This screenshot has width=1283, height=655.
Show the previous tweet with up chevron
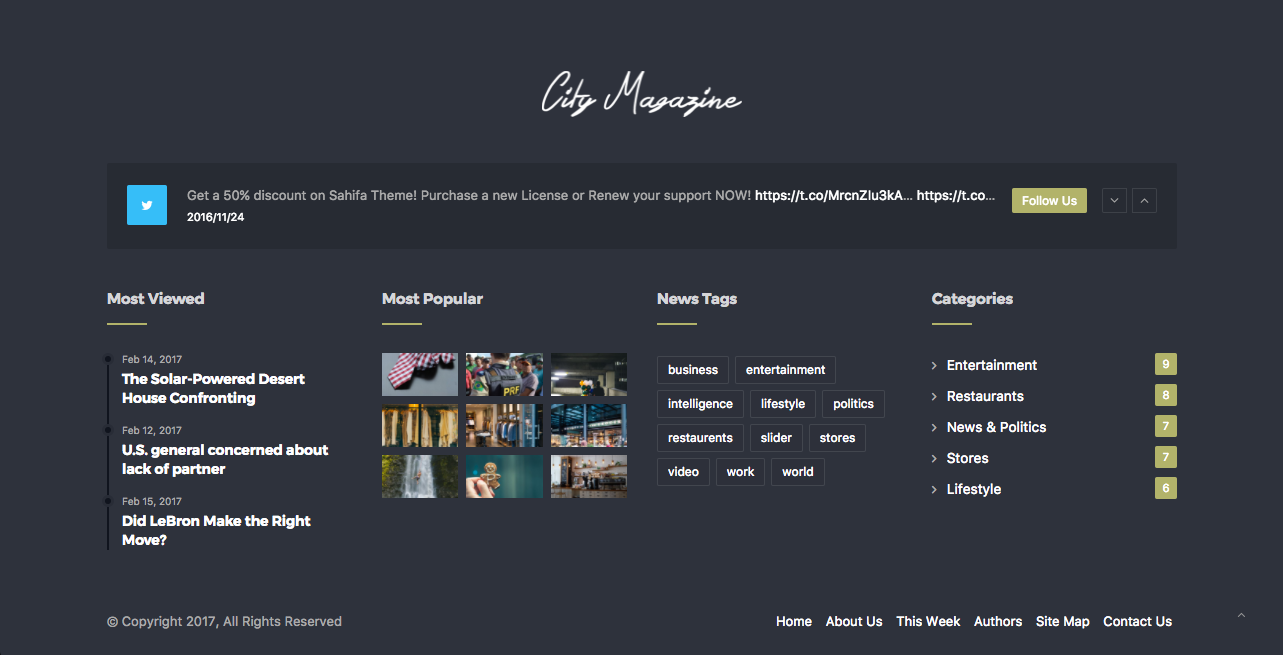click(1145, 201)
